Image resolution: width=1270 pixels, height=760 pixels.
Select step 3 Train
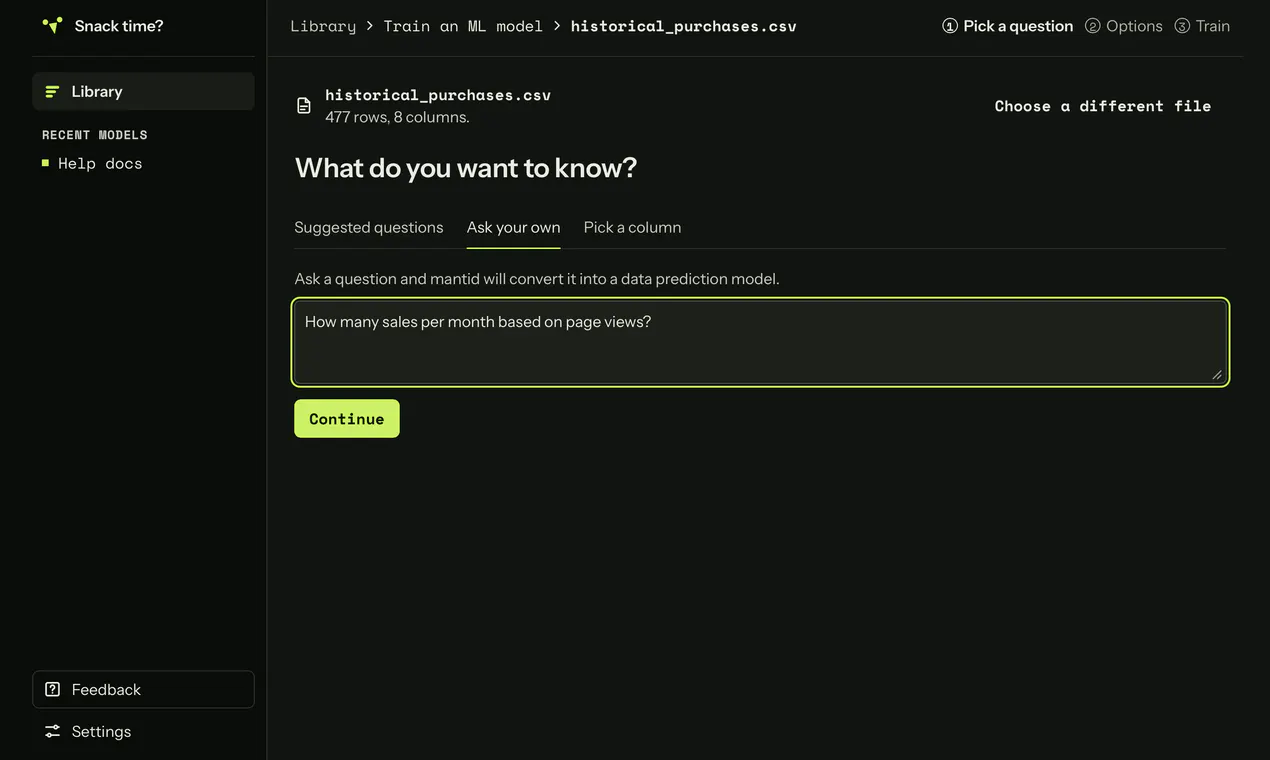click(x=1202, y=26)
